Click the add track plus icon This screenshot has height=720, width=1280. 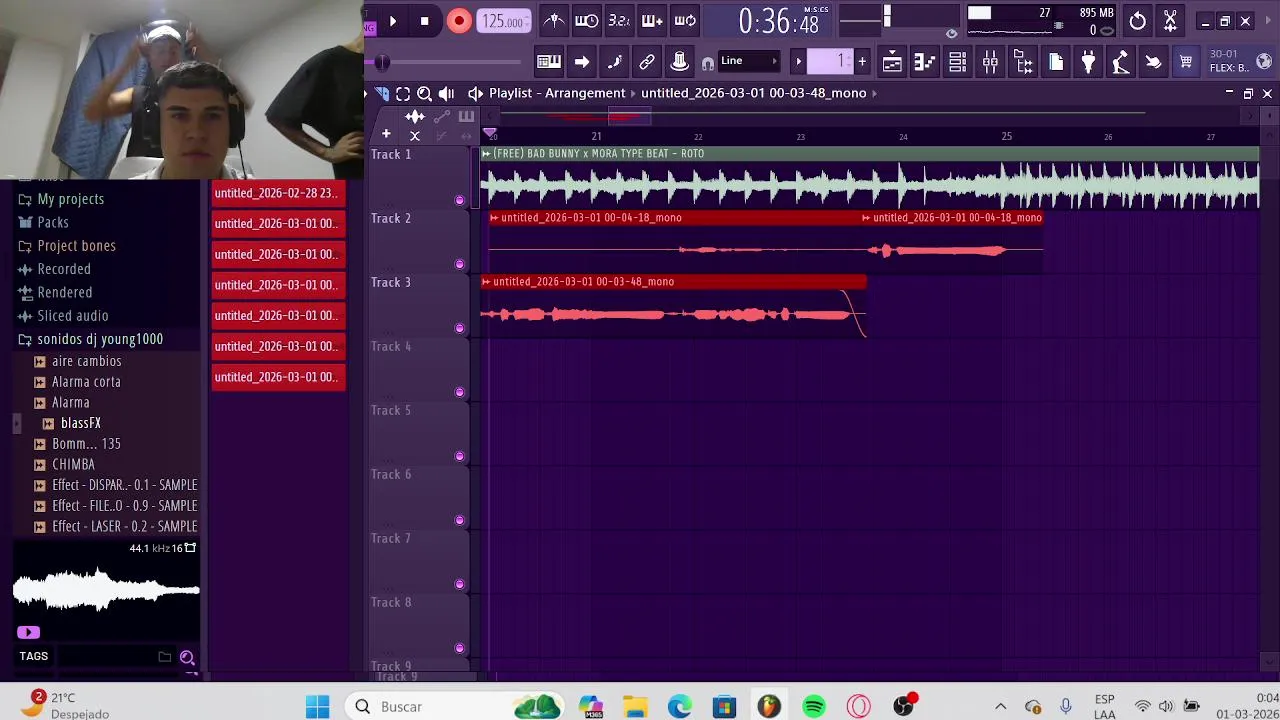(386, 134)
